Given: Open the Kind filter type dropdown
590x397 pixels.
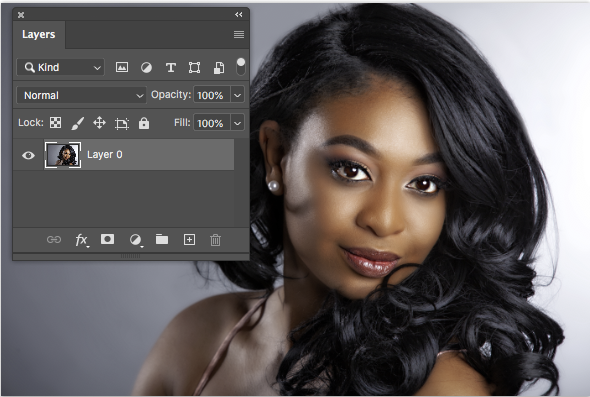Looking at the screenshot, I should 61,67.
